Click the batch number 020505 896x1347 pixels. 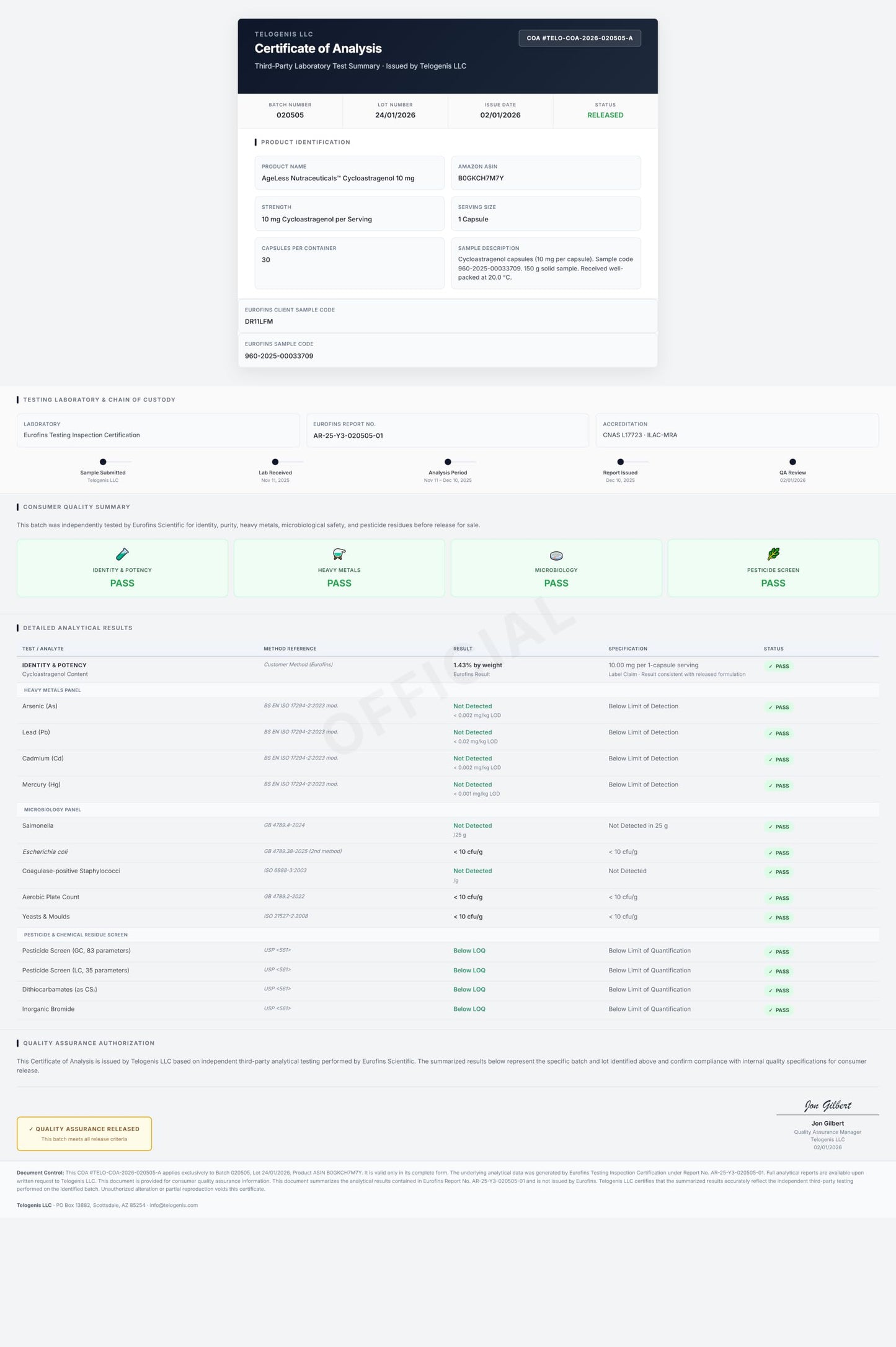tap(290, 115)
